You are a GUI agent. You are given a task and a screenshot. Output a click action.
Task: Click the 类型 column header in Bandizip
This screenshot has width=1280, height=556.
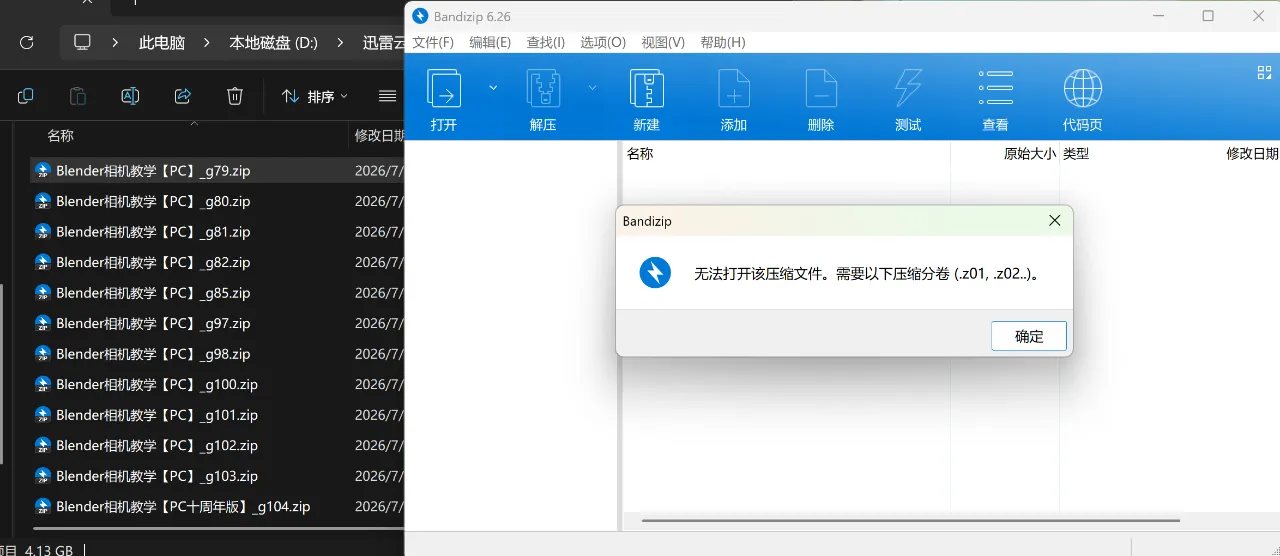1076,154
